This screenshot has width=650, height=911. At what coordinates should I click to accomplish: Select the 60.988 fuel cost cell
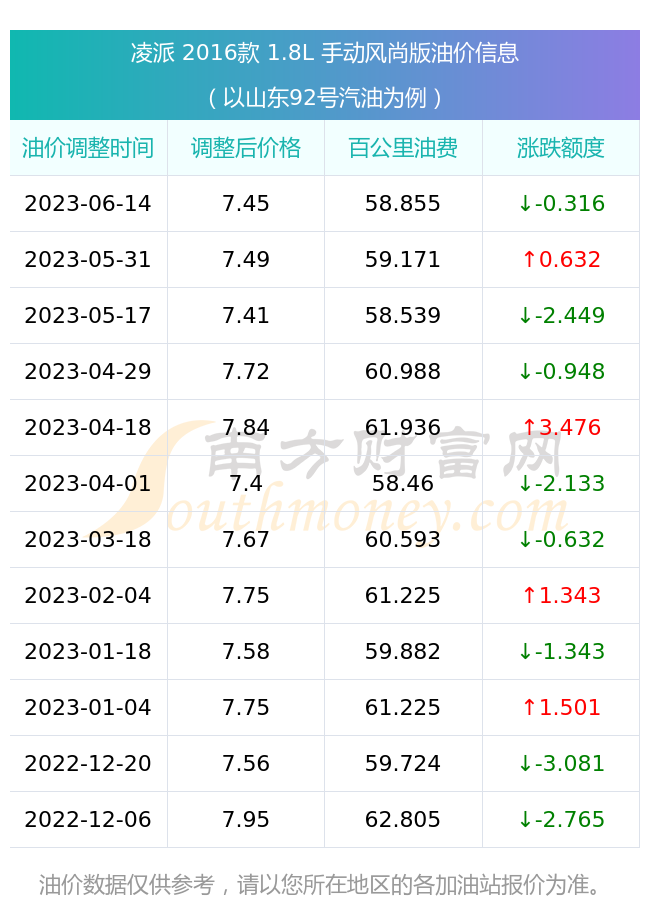point(403,372)
